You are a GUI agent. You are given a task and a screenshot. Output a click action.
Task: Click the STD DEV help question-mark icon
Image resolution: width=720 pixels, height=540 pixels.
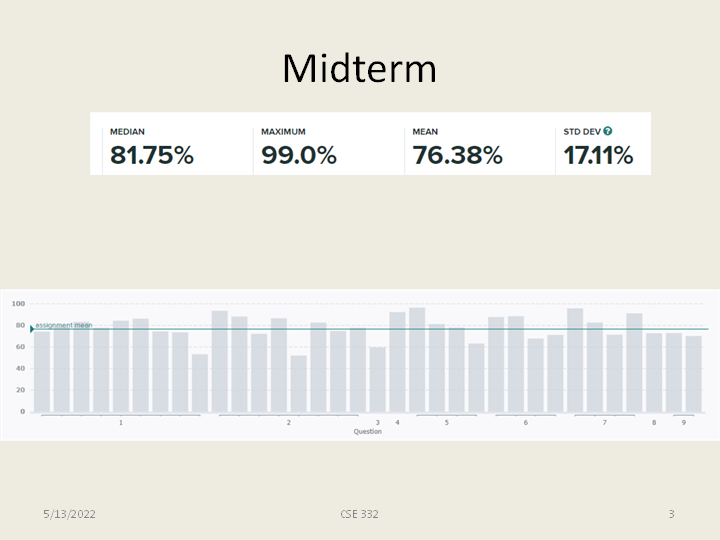(x=608, y=131)
